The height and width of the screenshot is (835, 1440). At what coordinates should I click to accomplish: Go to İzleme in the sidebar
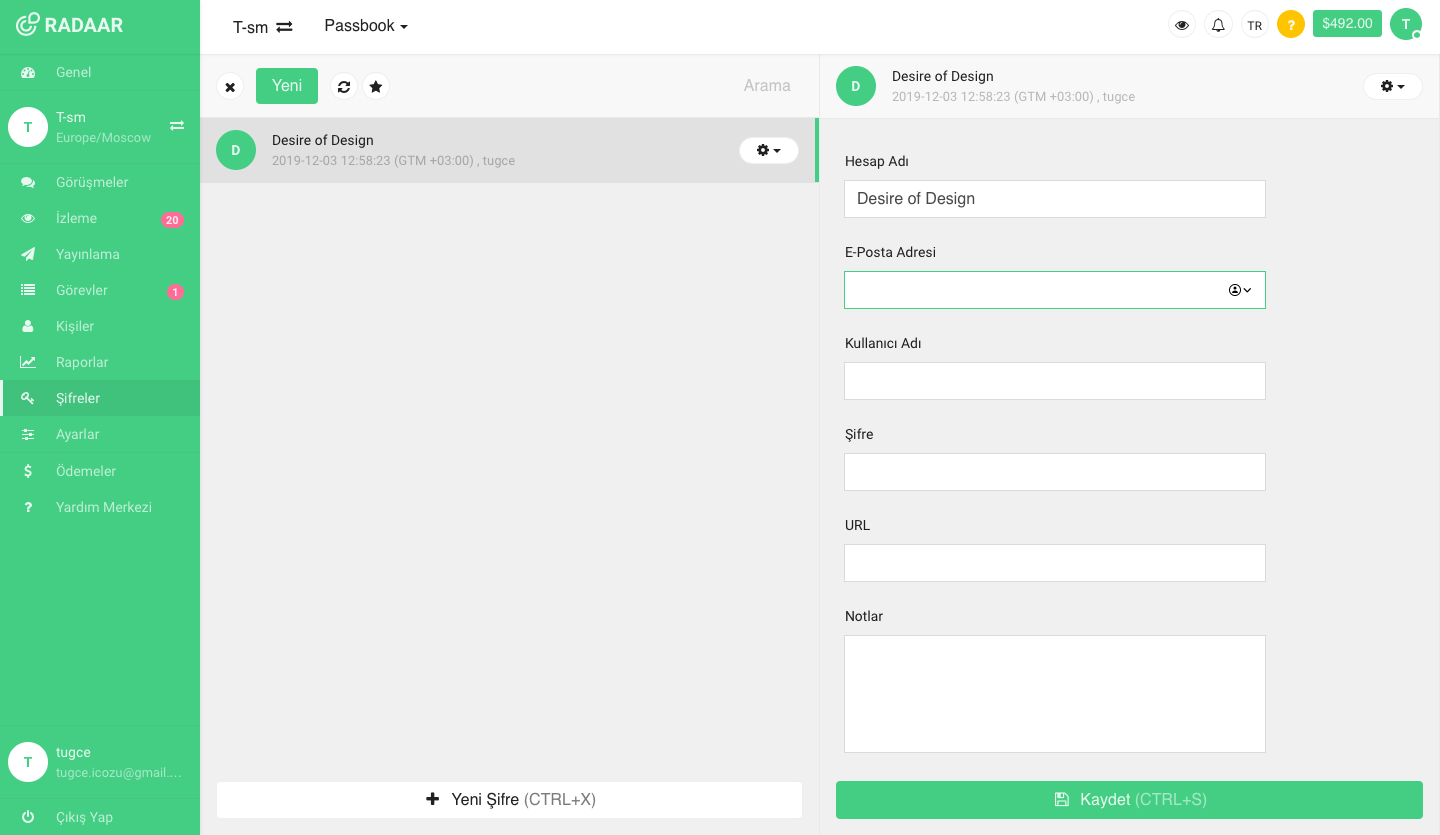[x=76, y=218]
